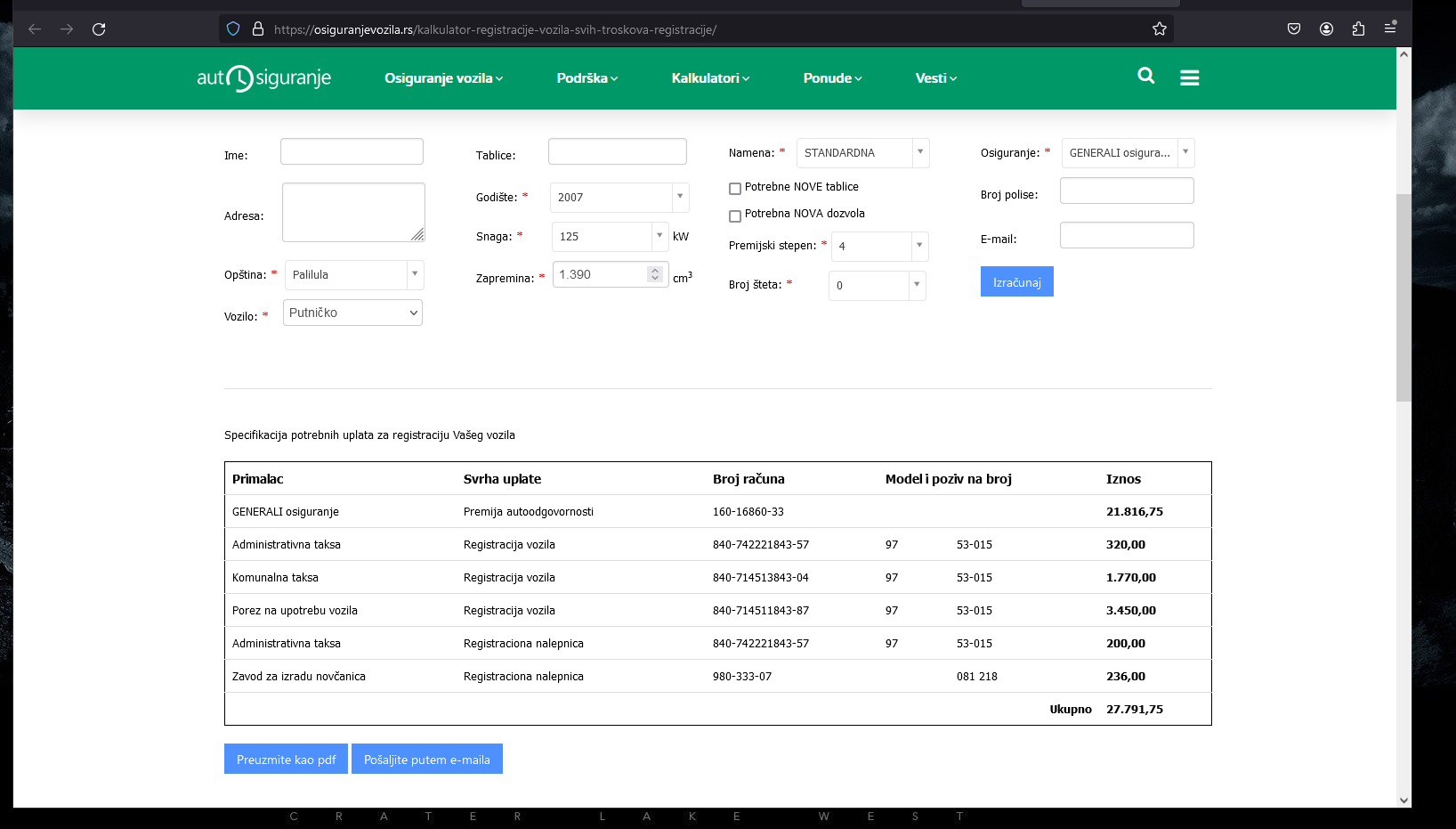The height and width of the screenshot is (829, 1456).
Task: Click account number 160-16860-33
Action: (748, 512)
